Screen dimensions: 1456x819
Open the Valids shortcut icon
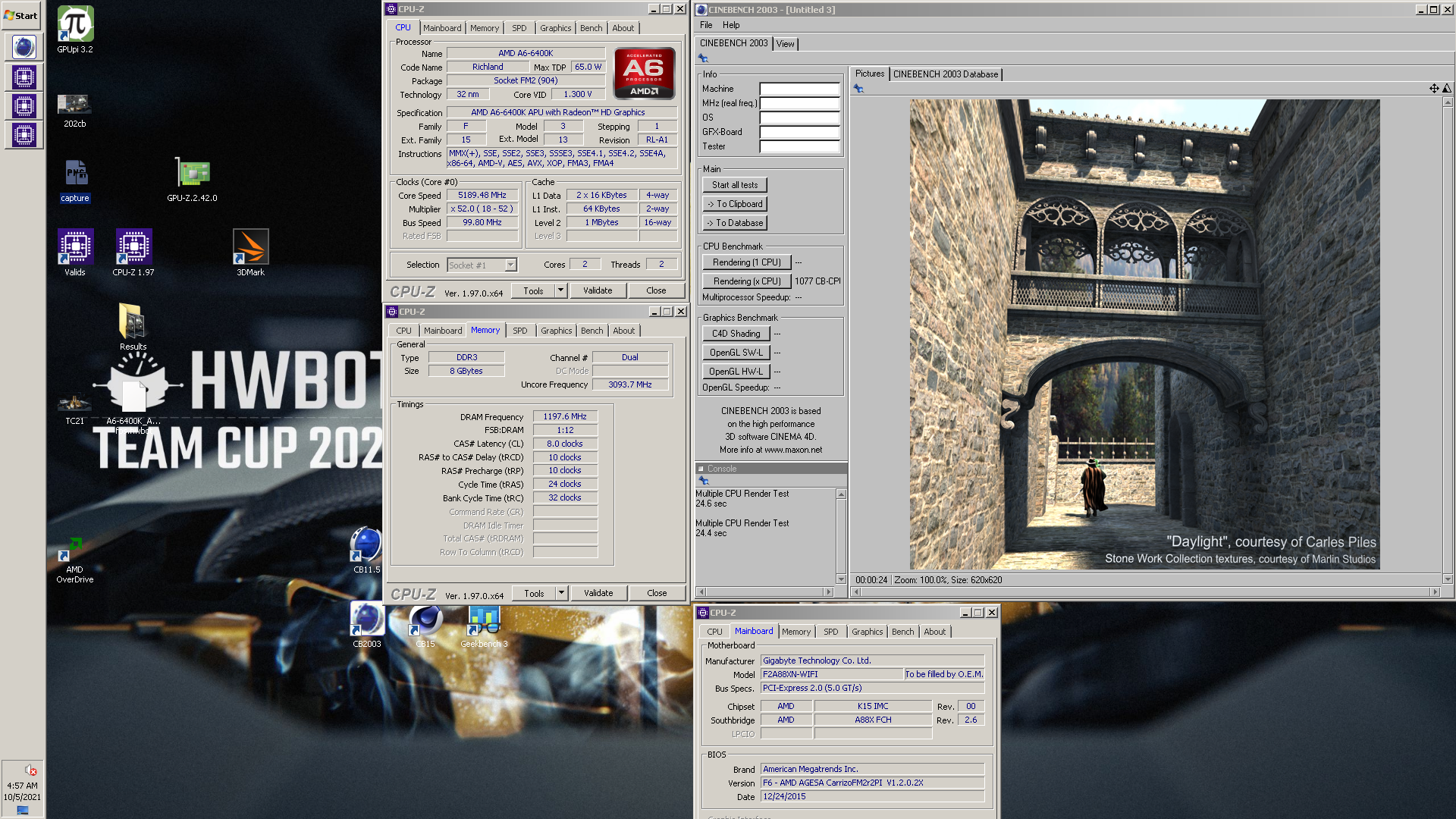(x=75, y=253)
